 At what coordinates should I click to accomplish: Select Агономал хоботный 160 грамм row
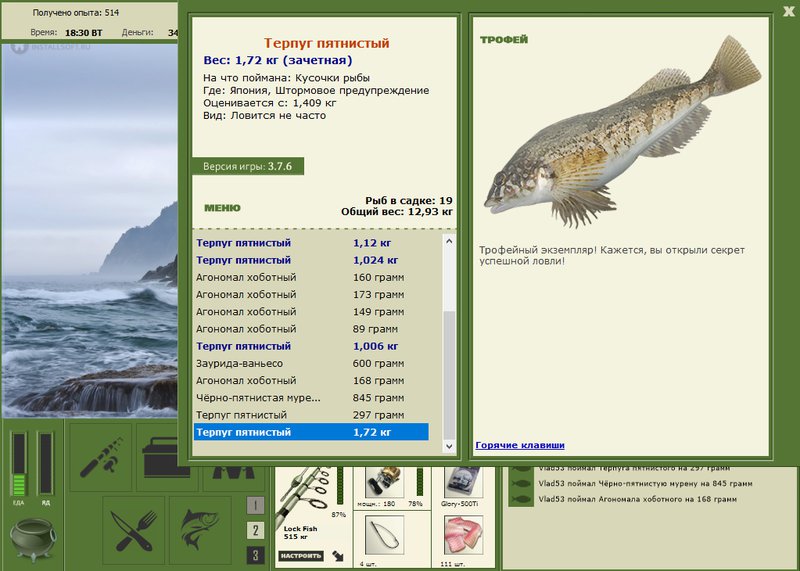311,278
